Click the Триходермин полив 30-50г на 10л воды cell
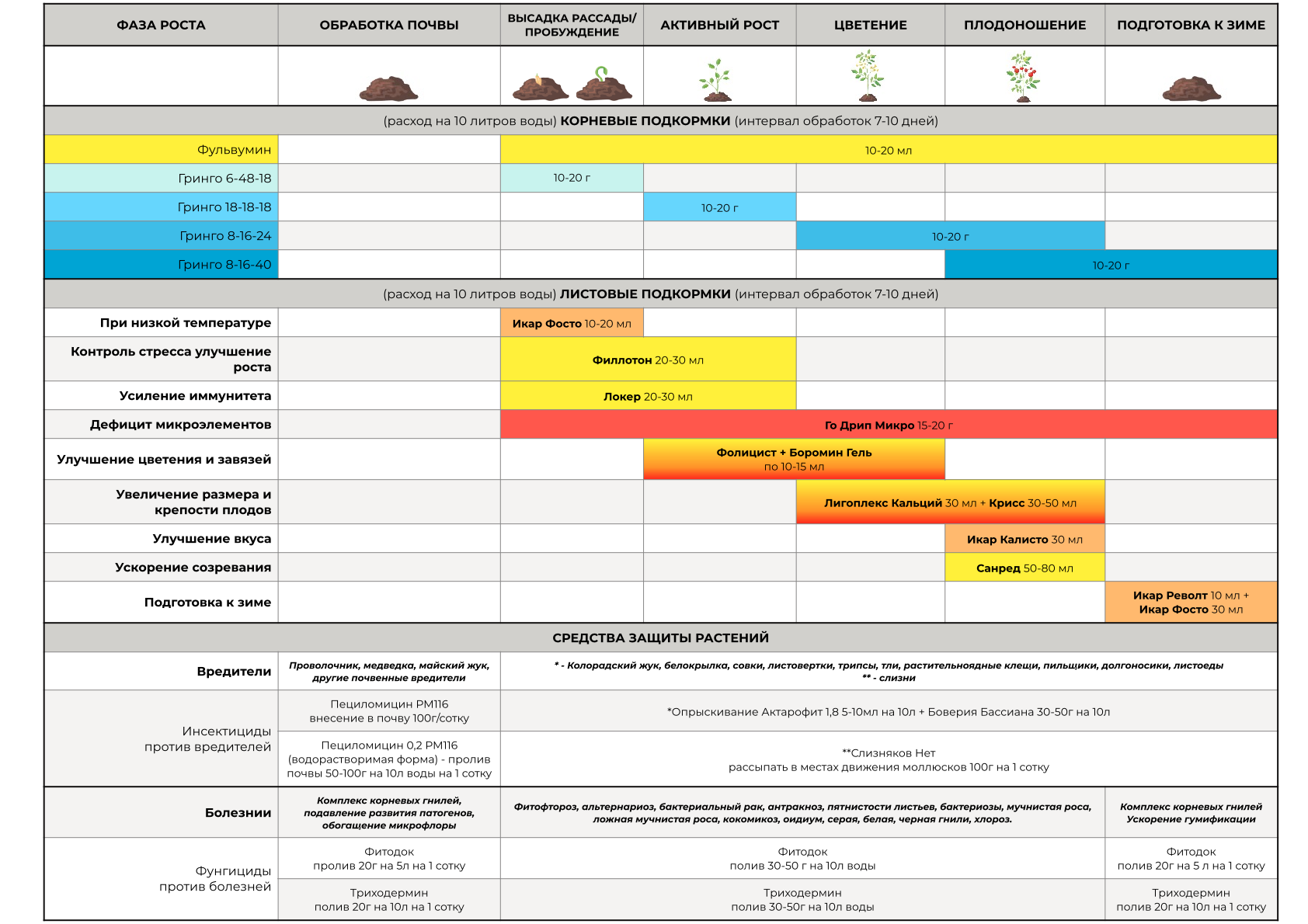The image size is (1308, 924). click(x=802, y=899)
